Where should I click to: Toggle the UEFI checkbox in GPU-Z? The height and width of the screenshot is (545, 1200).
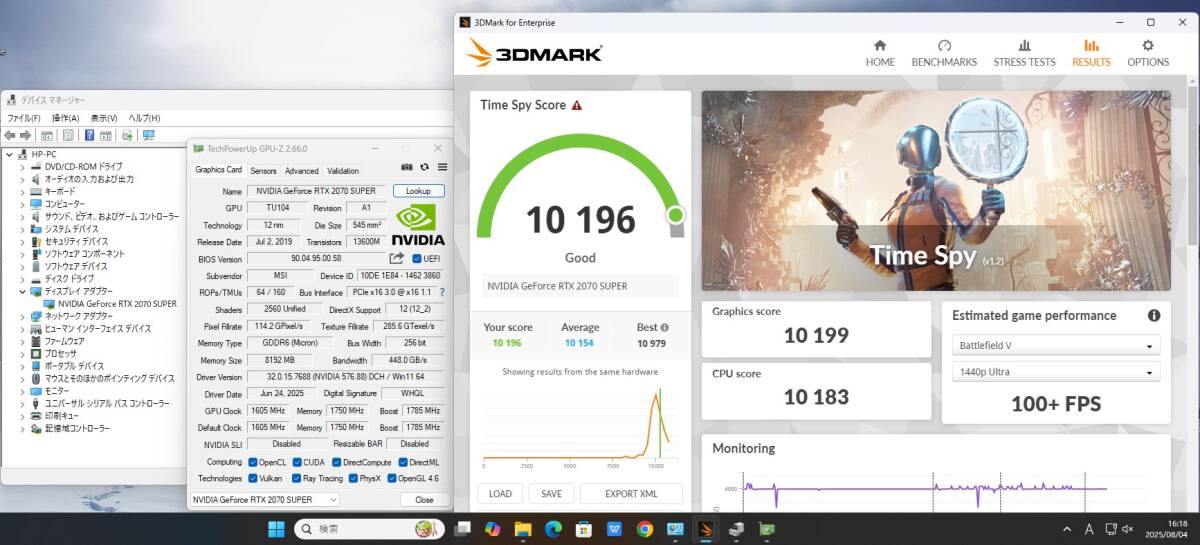point(417,258)
